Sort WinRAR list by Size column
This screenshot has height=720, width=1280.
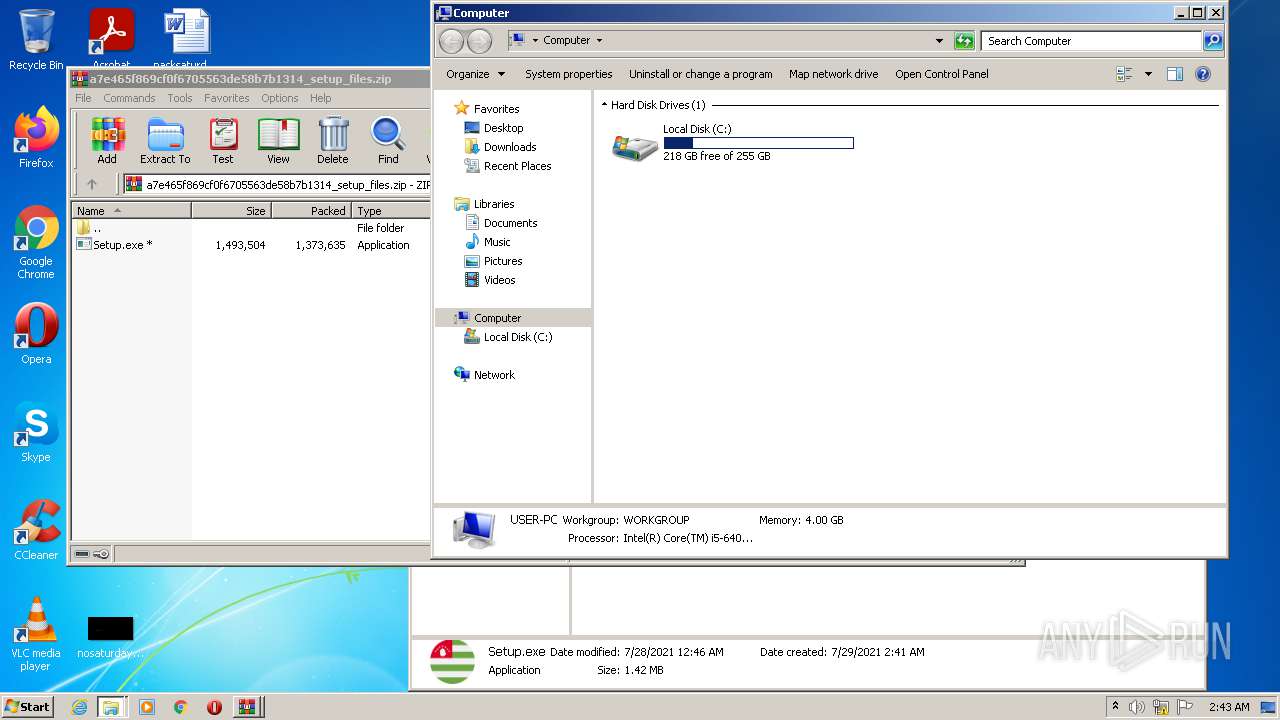coord(231,211)
